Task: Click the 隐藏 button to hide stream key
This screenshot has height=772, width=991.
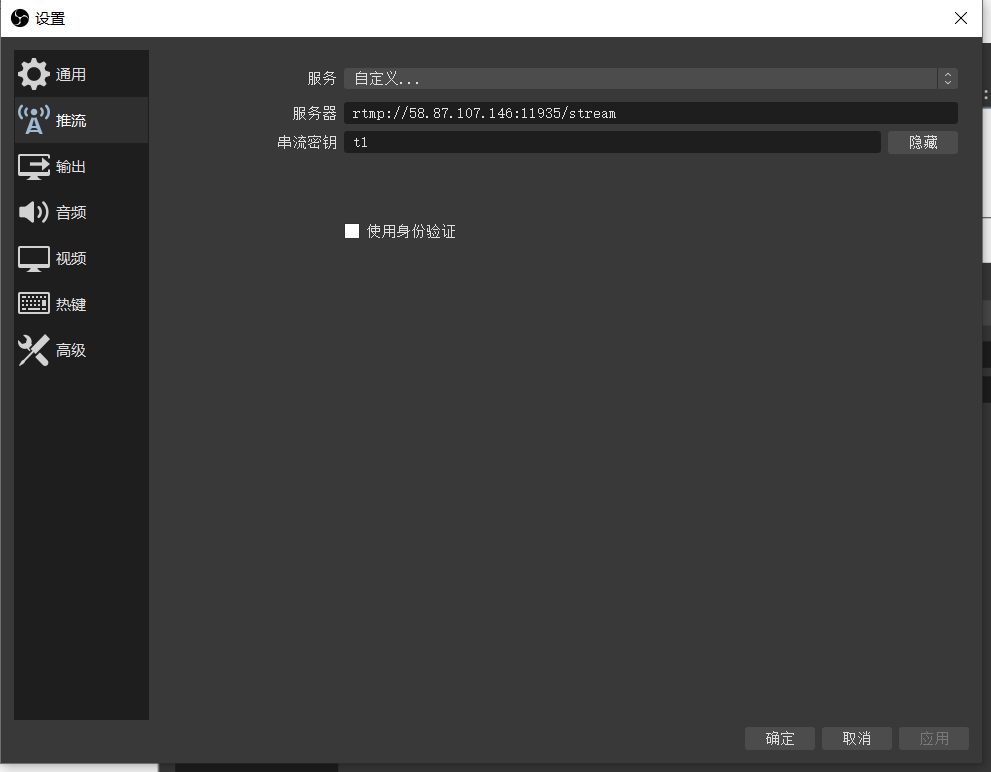Action: point(923,142)
